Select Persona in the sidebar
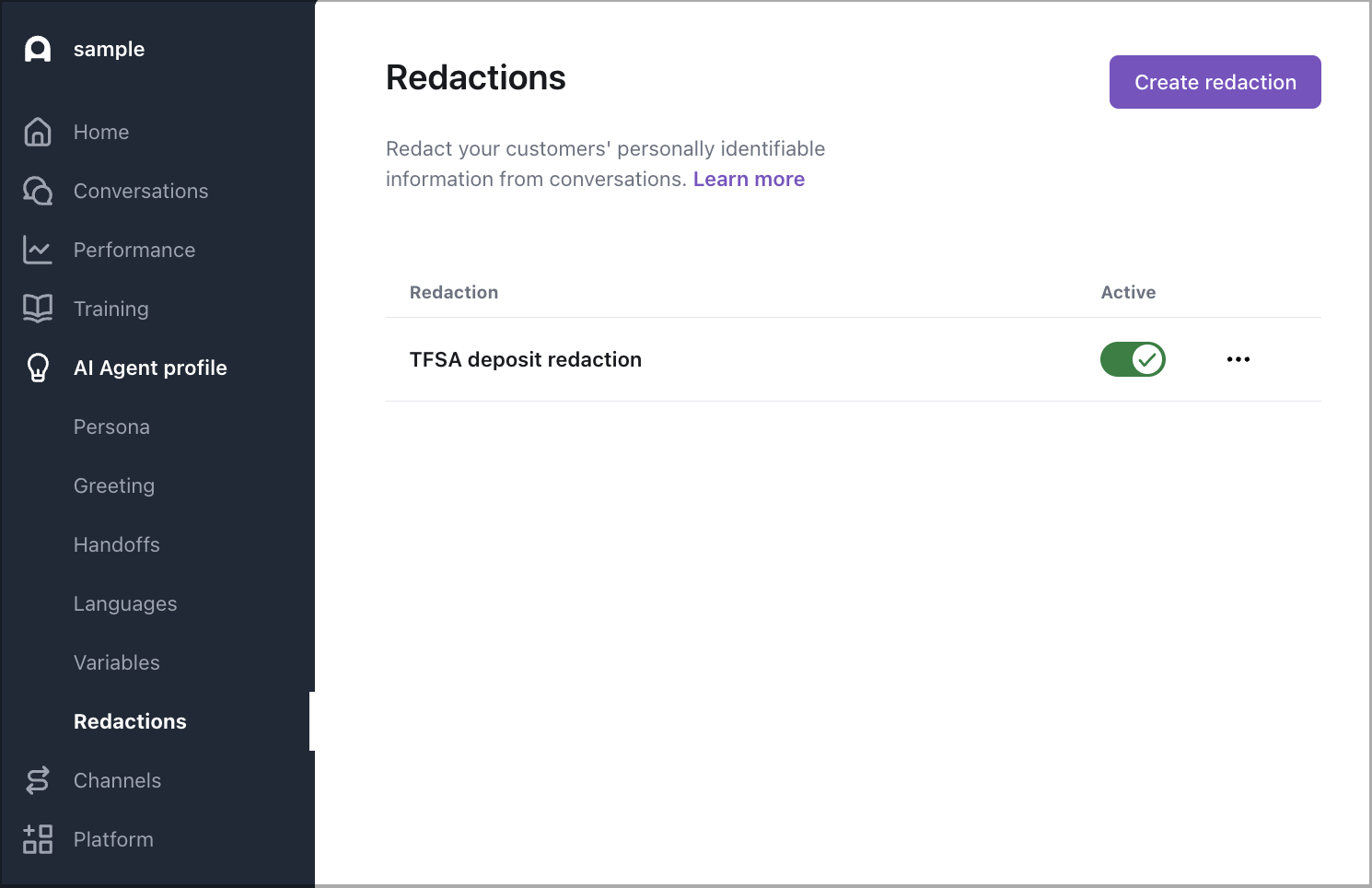1372x888 pixels. (111, 426)
